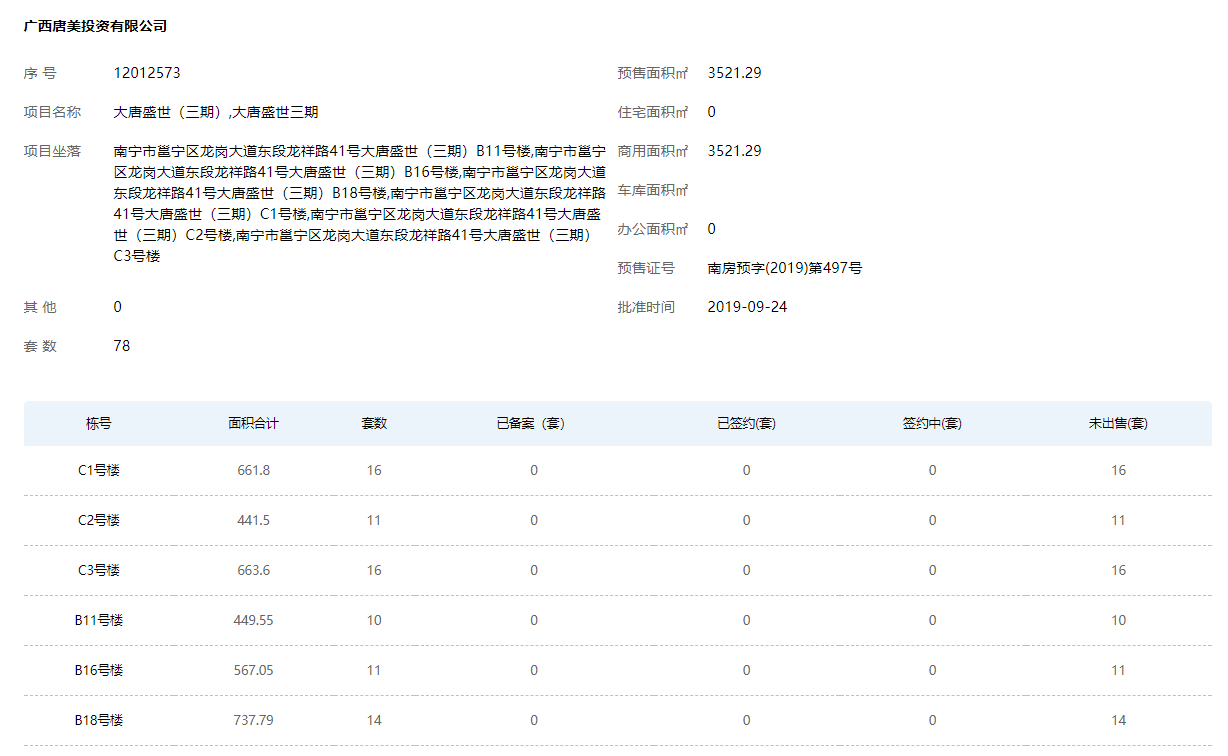1228x756 pixels.
Task: Select the C3号楼 row name
Action: tap(99, 570)
